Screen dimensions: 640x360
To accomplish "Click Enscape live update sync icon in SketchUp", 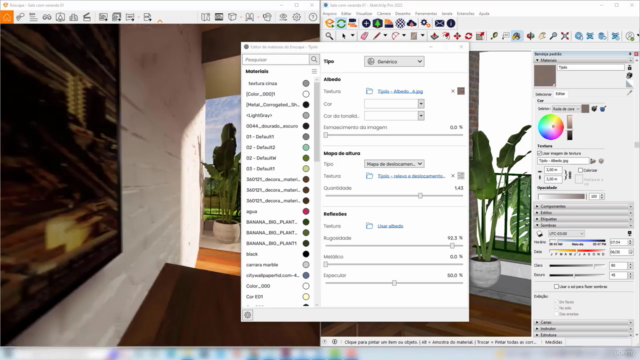I will click(x=341, y=23).
